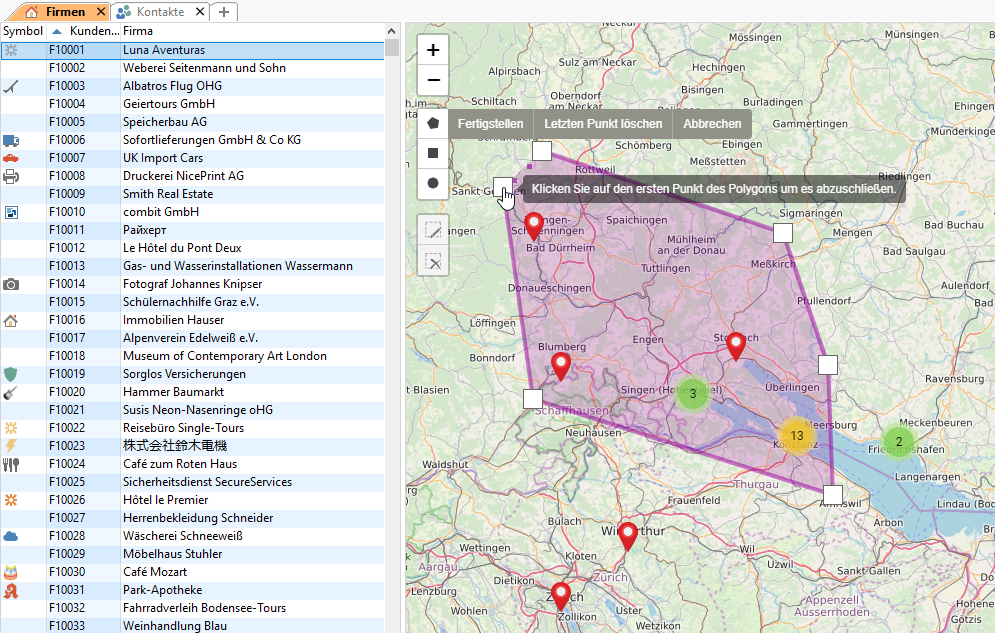Click the printer symbol beside Druckerei NicePrint AG
Image resolution: width=995 pixels, height=633 pixels.
10,175
